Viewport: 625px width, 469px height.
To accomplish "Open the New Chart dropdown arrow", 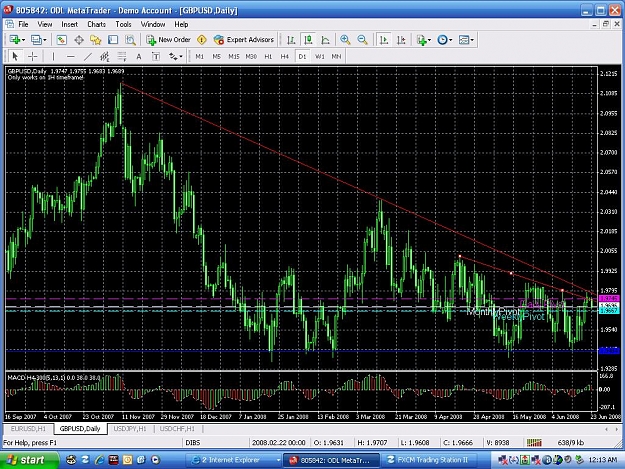I will pos(24,40).
